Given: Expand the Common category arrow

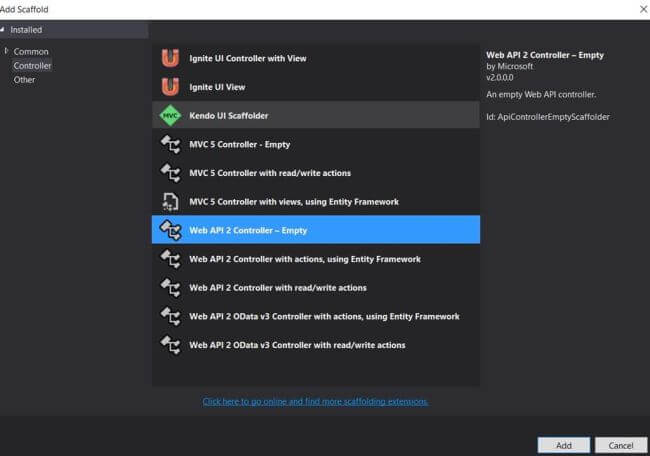Looking at the screenshot, I should [6, 51].
